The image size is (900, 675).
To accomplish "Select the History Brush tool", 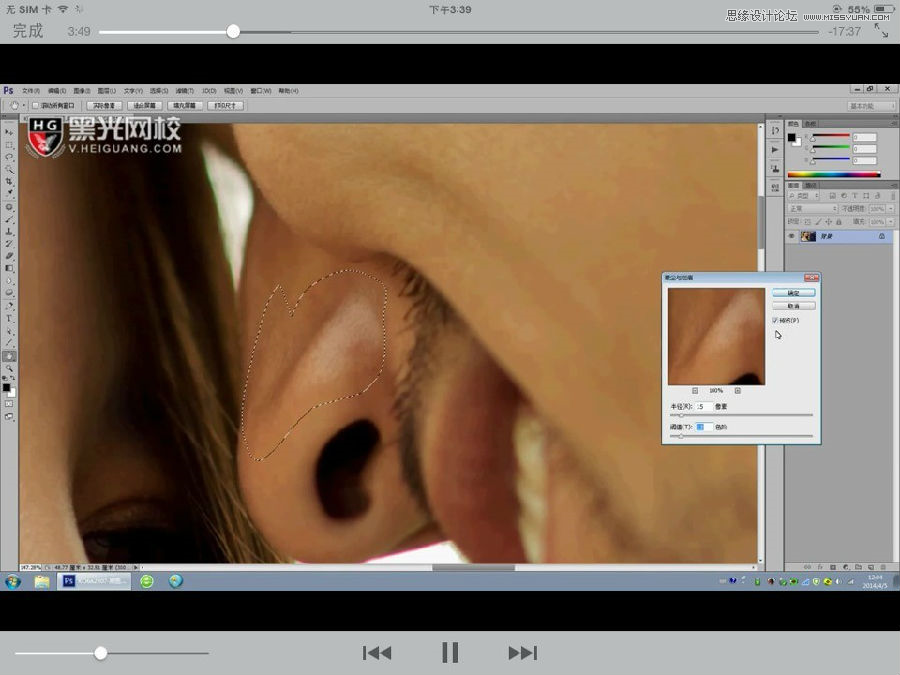I will pyautogui.click(x=9, y=244).
